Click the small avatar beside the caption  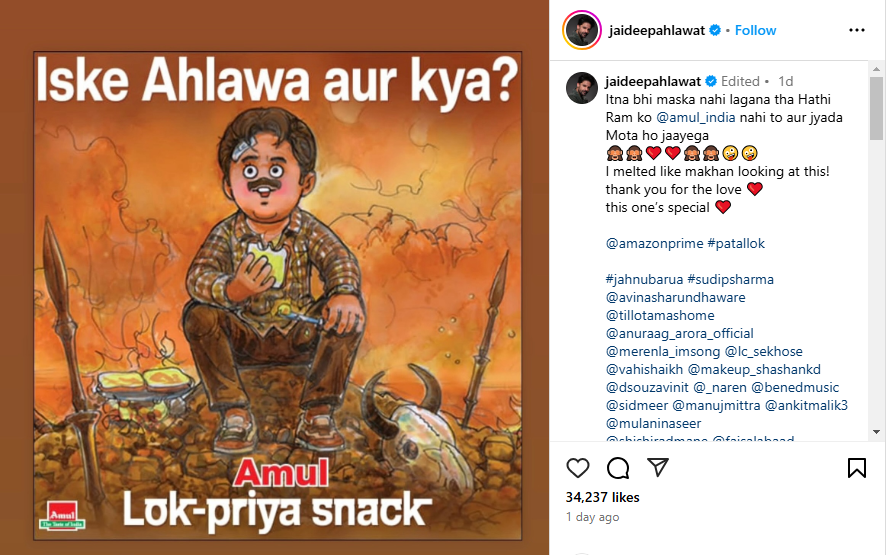[582, 88]
